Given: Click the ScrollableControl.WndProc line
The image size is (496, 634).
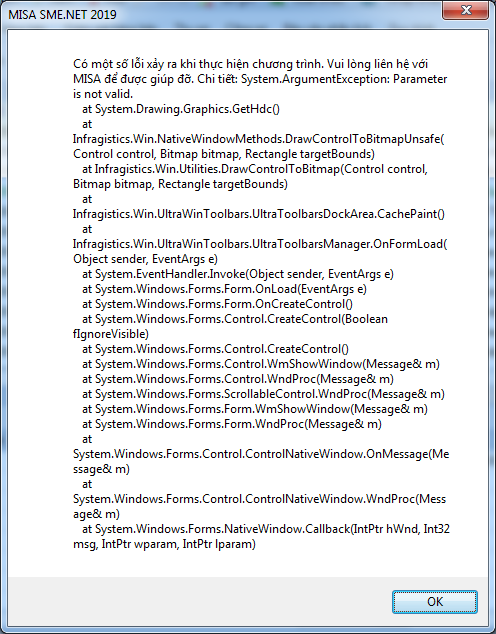Looking at the screenshot, I should [263, 394].
